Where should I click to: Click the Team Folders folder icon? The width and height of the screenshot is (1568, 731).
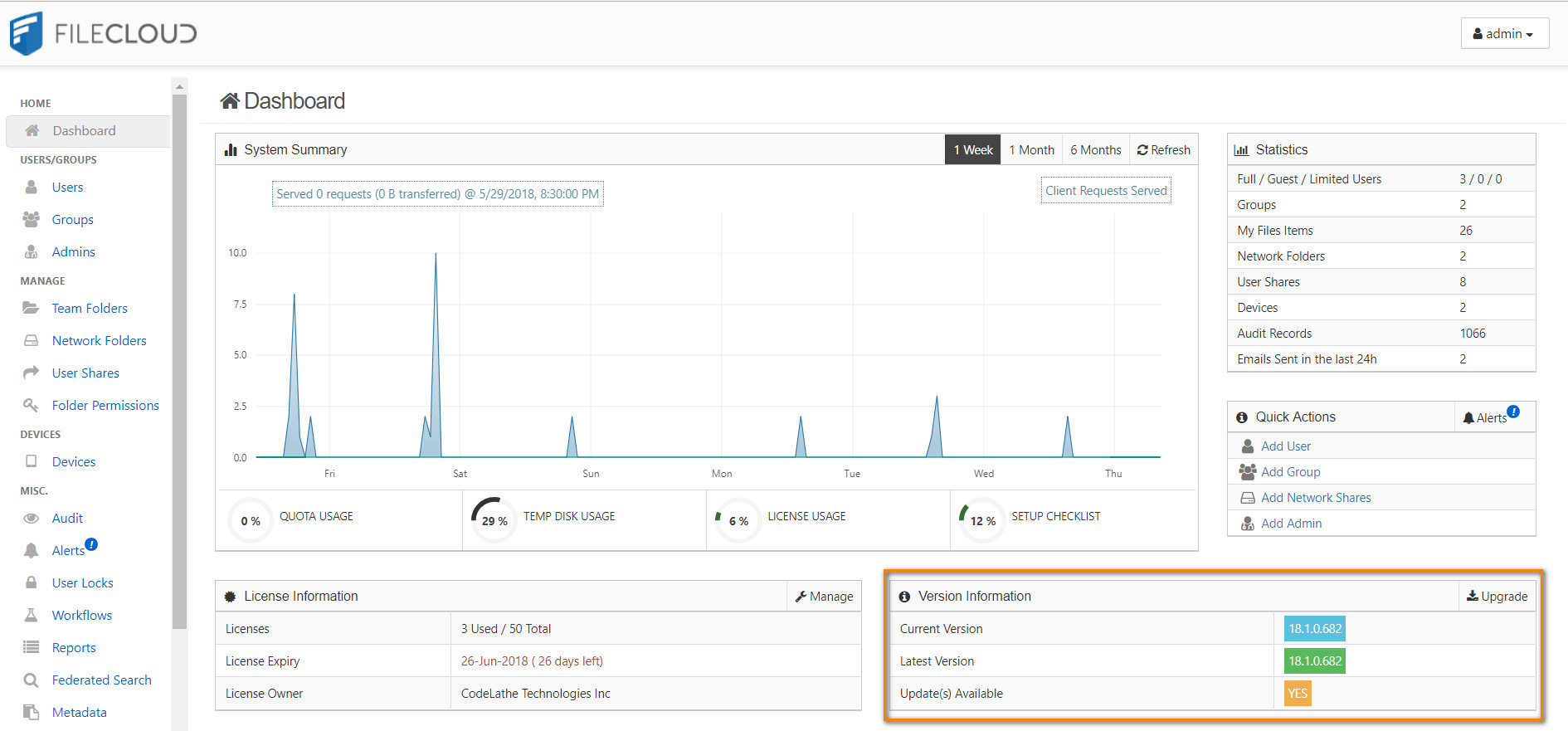pyautogui.click(x=31, y=308)
